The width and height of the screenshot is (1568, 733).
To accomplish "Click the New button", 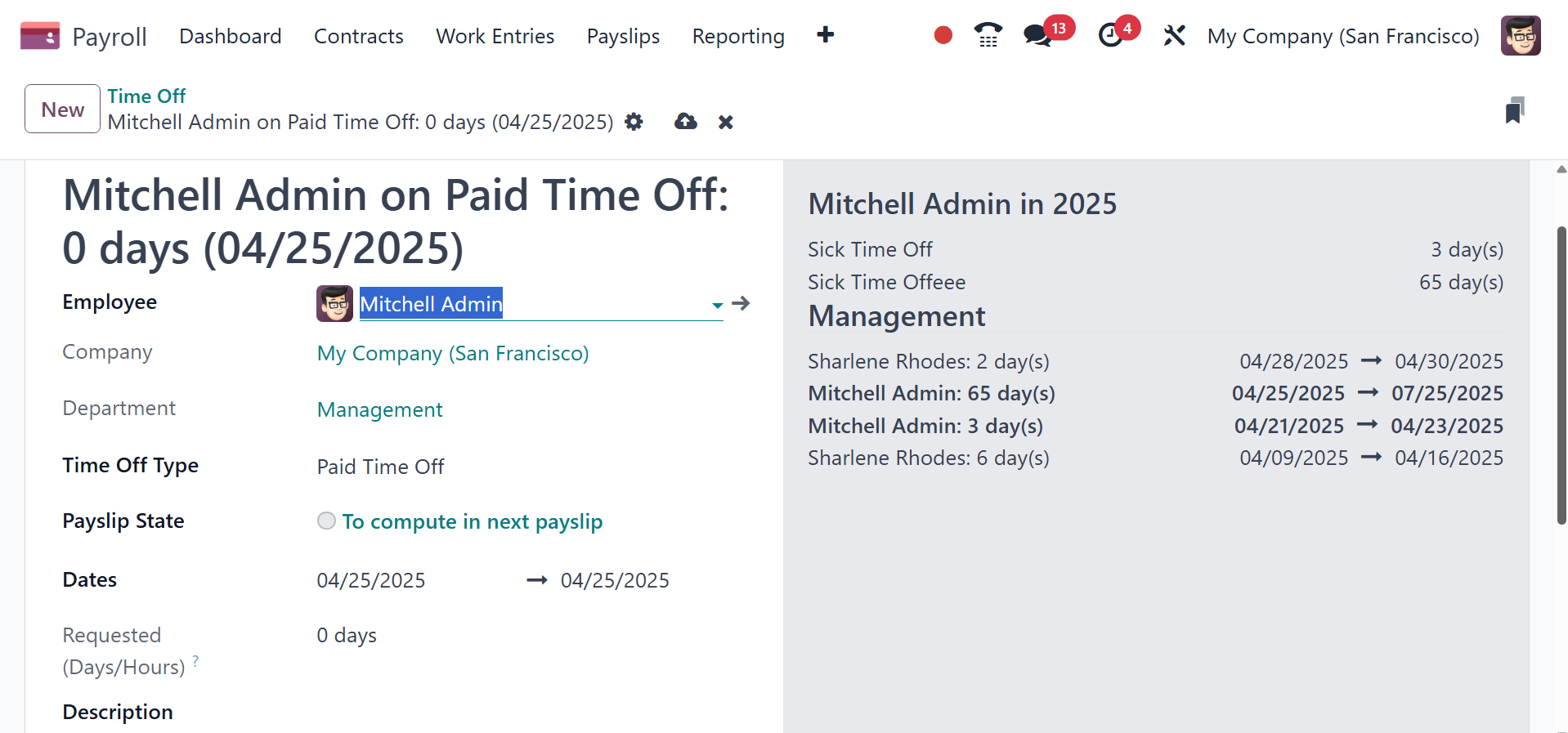I will tap(62, 110).
